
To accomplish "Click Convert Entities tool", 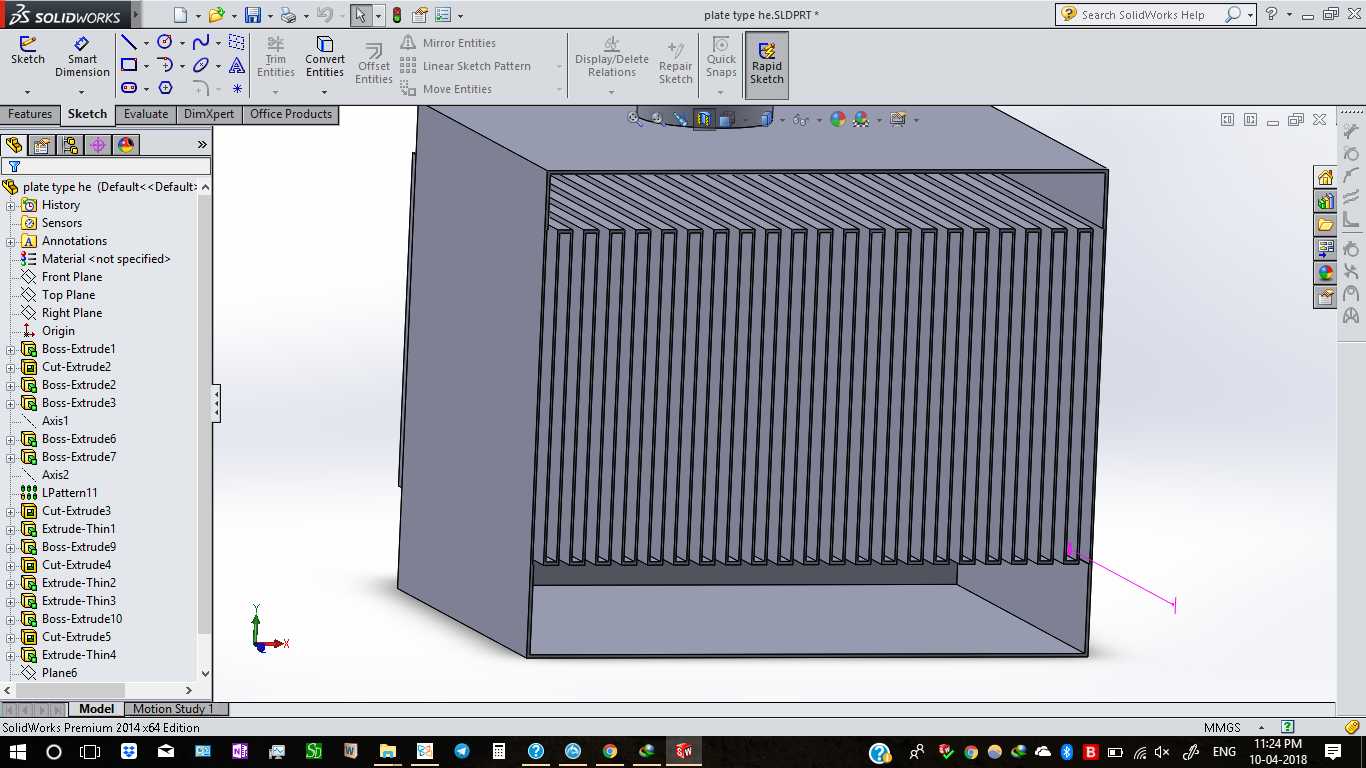I will 325,57.
